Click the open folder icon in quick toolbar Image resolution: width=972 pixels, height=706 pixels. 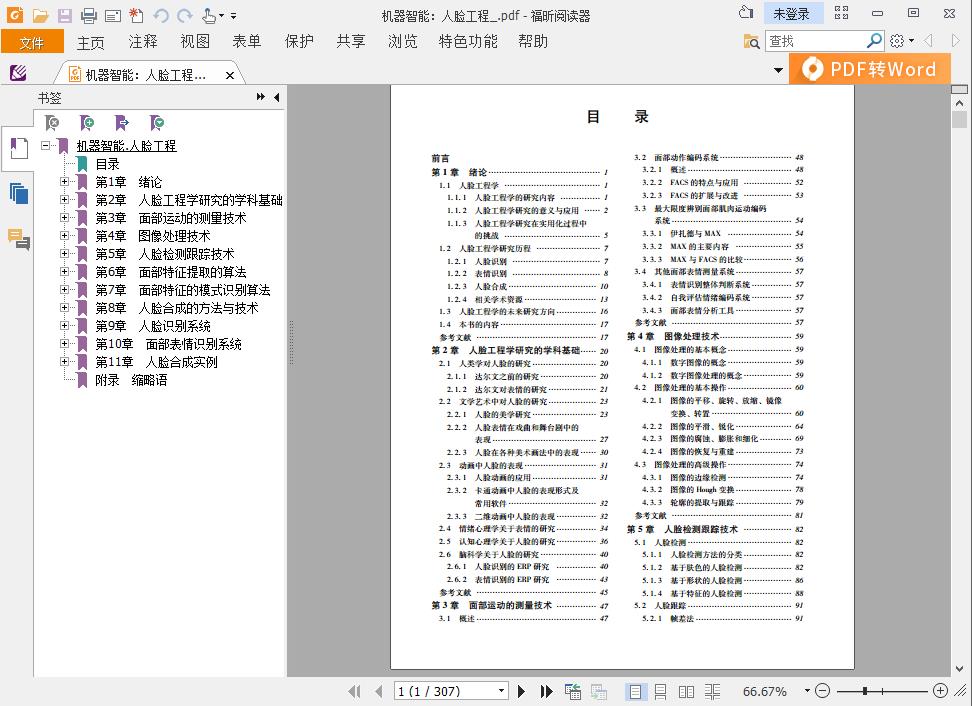coord(40,15)
